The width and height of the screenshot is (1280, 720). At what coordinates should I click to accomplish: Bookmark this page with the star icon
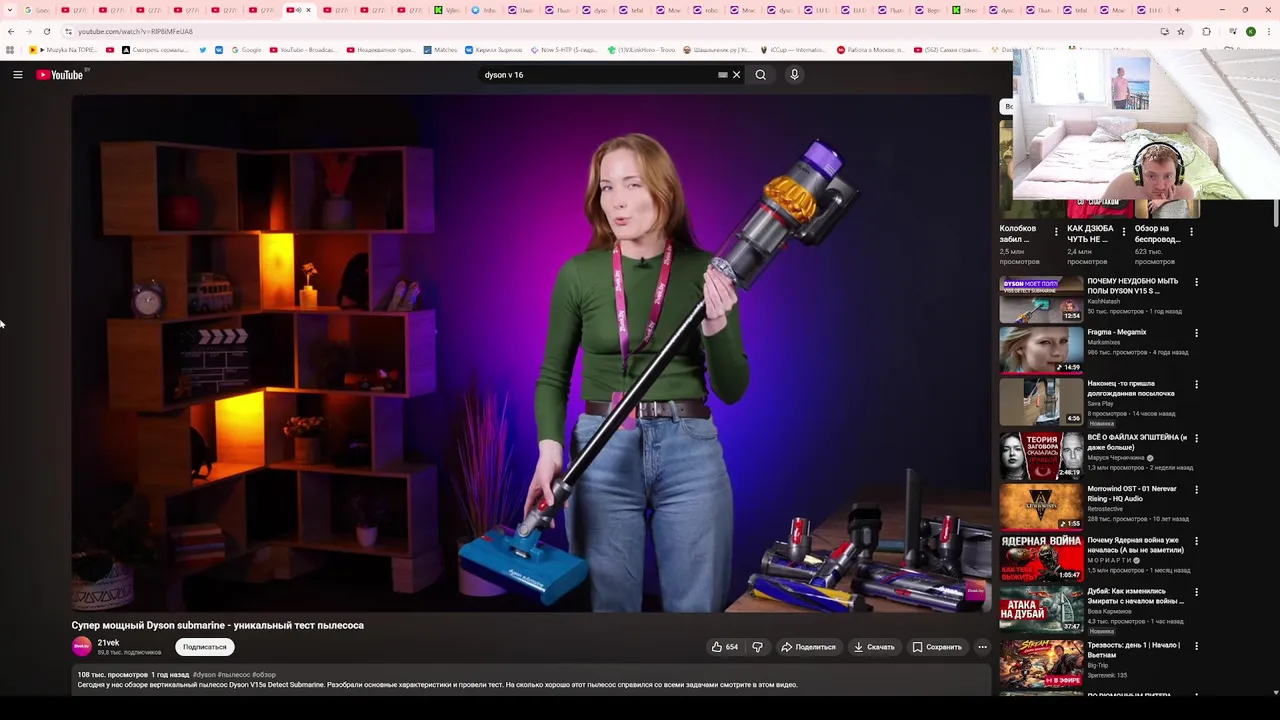click(1181, 31)
